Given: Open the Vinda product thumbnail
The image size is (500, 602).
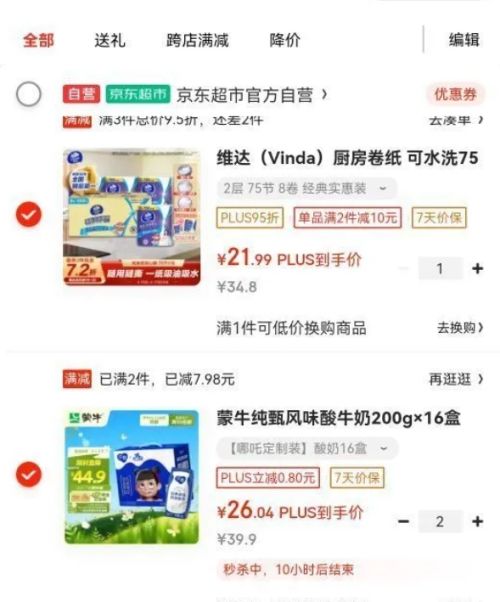Looking at the screenshot, I should pos(132,217).
